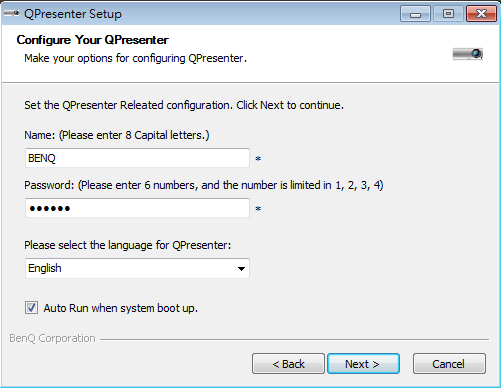Screen dimensions: 501x388
Task: Click the projector icon in title bar
Action: pyautogui.click(x=12, y=13)
